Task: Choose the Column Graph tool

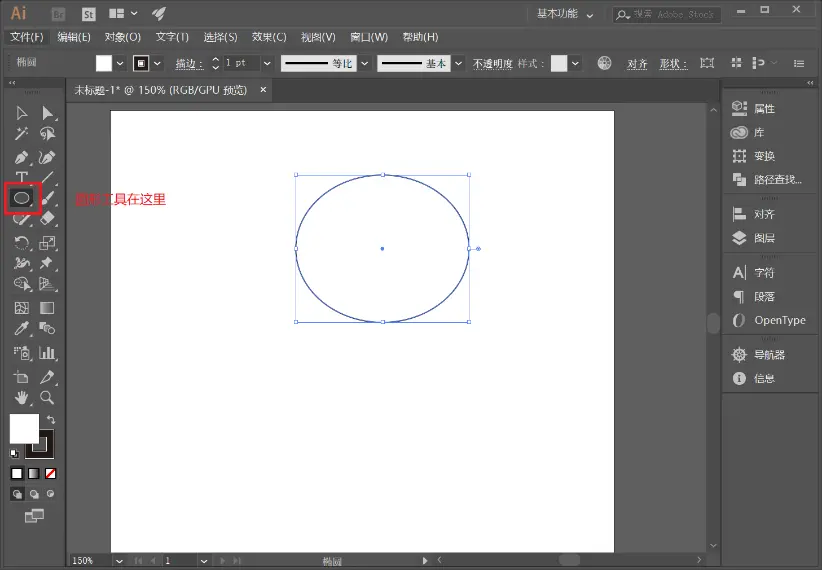Action: pyautogui.click(x=47, y=353)
